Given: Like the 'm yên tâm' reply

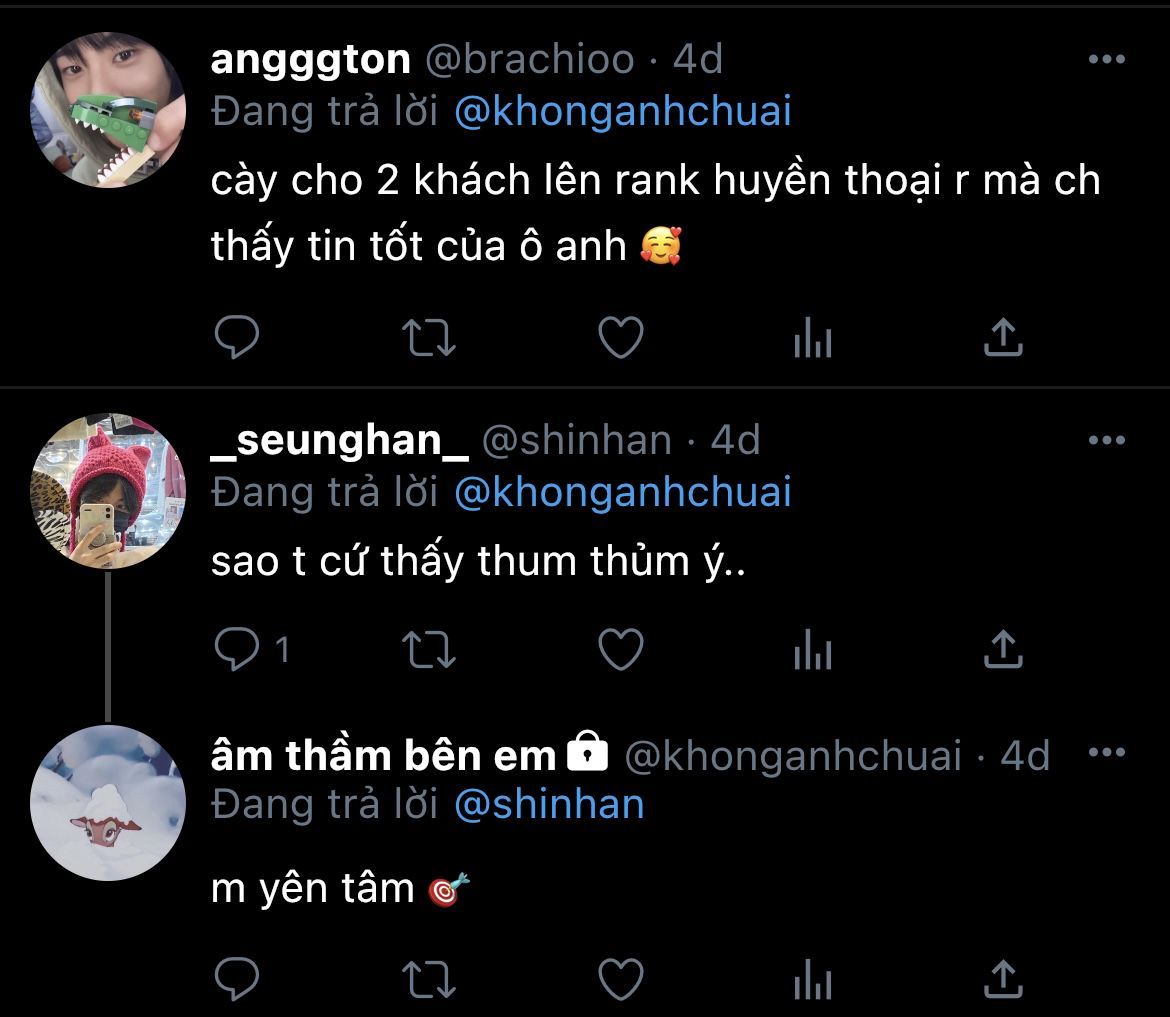Looking at the screenshot, I should pyautogui.click(x=621, y=979).
